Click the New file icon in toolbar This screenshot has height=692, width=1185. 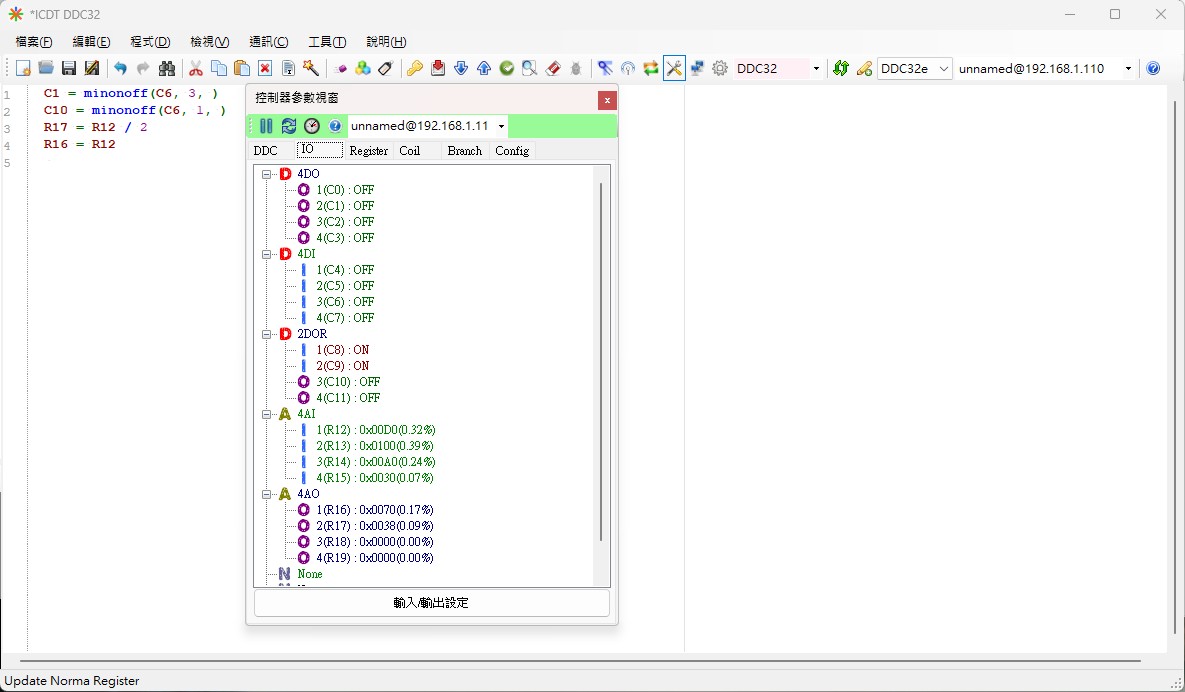pyautogui.click(x=23, y=68)
